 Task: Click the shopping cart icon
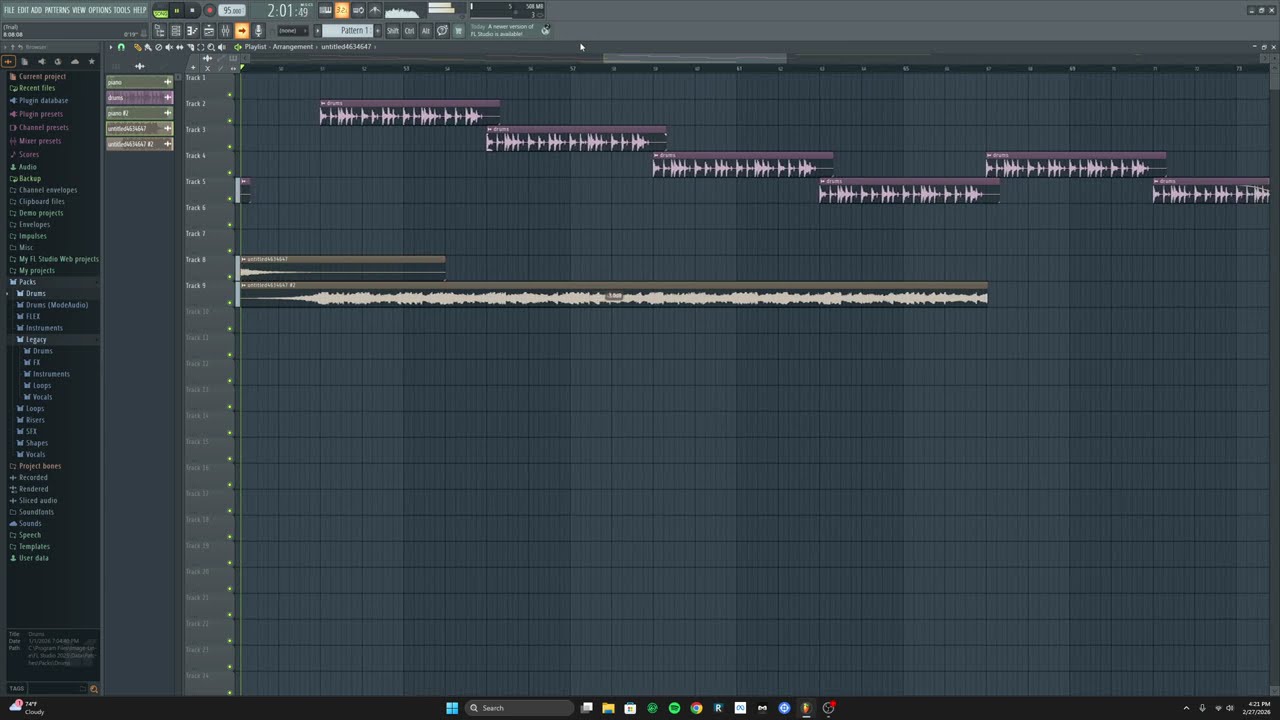coord(458,31)
